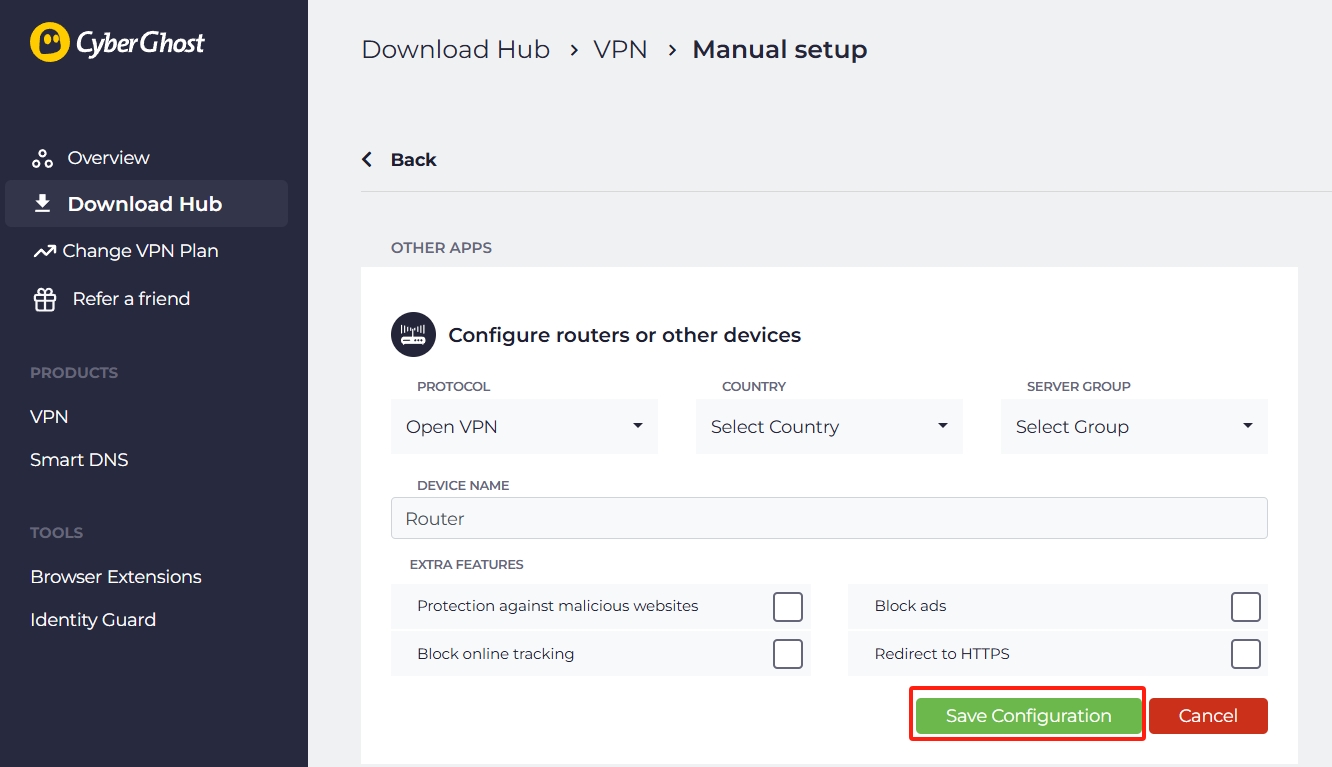Click the Change VPN Plan trend icon
The image size is (1332, 767).
pos(44,251)
